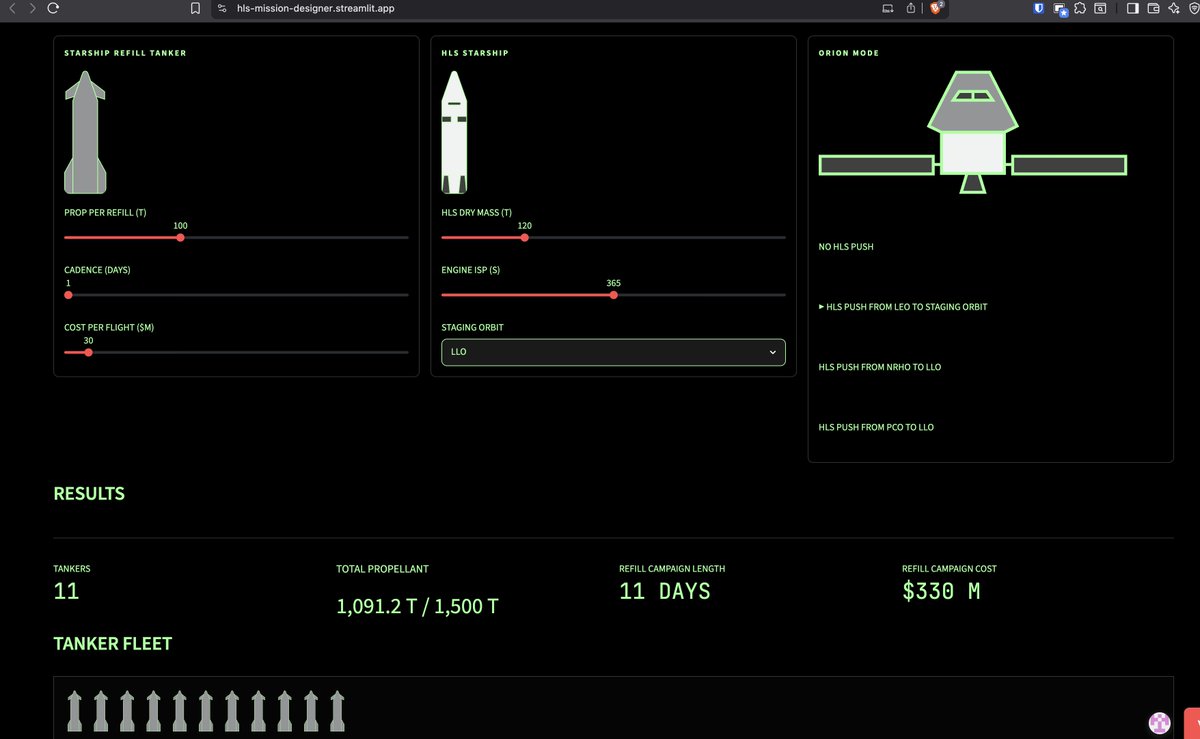1200x739 pixels.
Task: Select HLS Push from NRHO to LLO
Action: click(880, 367)
